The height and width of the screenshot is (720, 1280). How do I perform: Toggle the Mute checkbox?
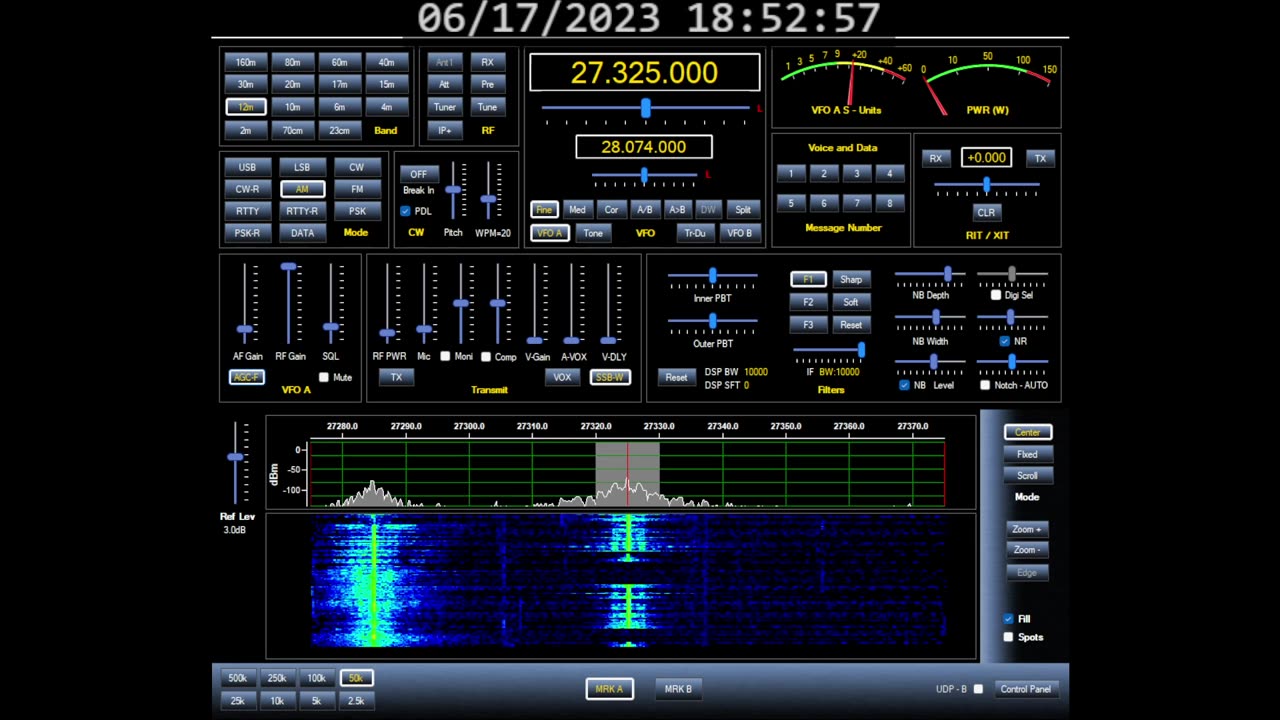pos(323,377)
